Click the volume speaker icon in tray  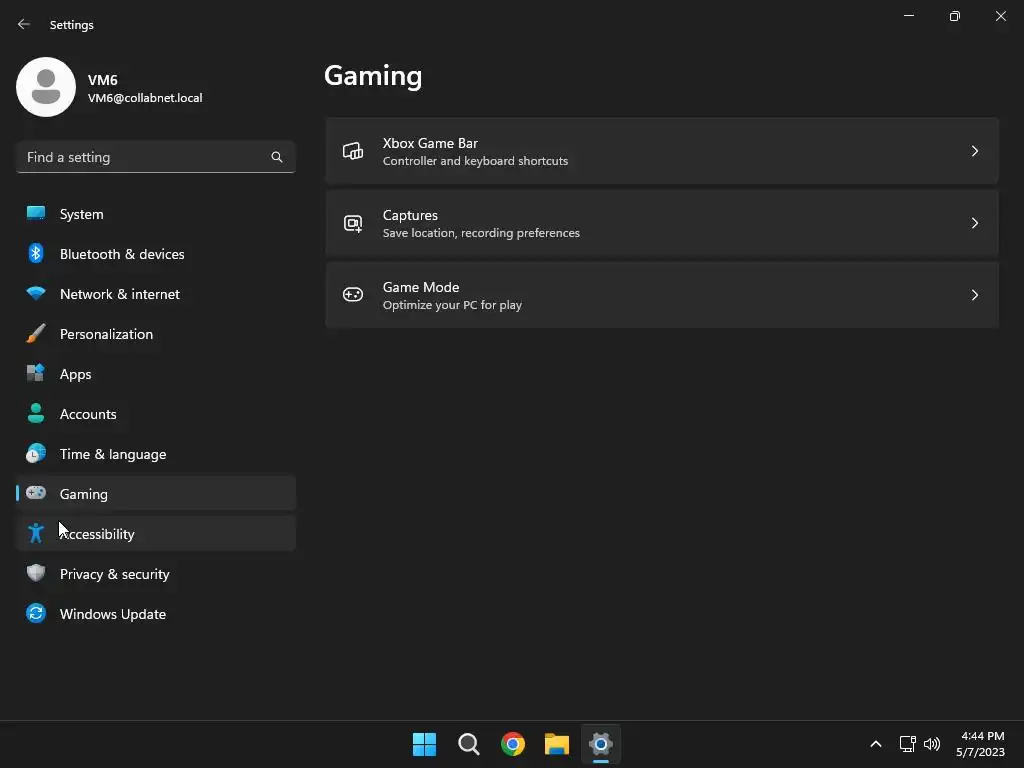pyautogui.click(x=932, y=744)
